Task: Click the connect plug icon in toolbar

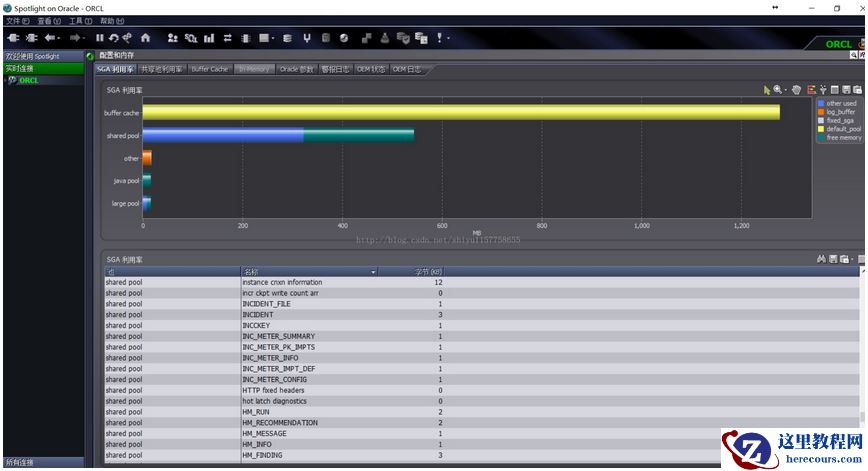Action: (x=13, y=38)
